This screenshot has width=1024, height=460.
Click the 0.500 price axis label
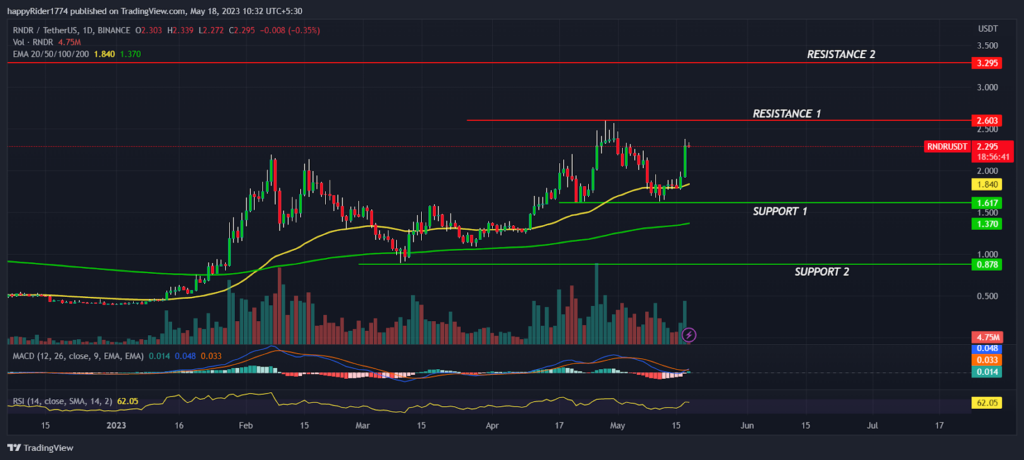[987, 297]
